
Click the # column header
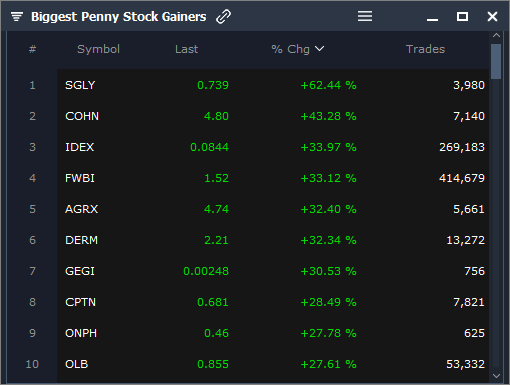click(x=32, y=49)
